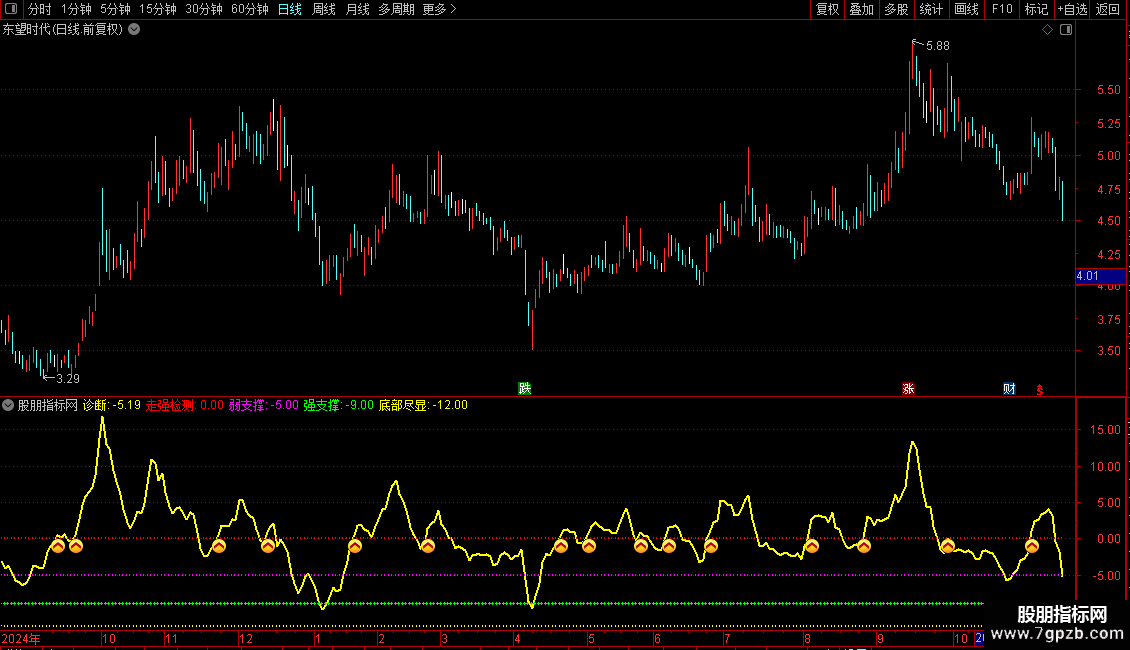
Task: Select the 60分钟 period tab
Action: [249, 10]
